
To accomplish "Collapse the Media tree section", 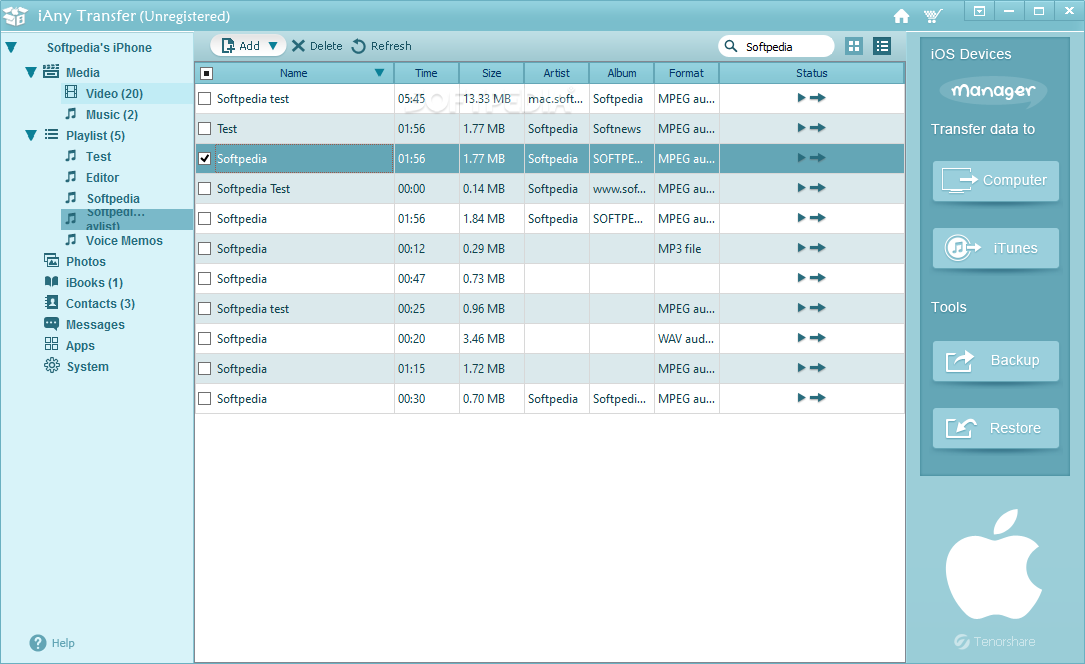I will tap(30, 72).
